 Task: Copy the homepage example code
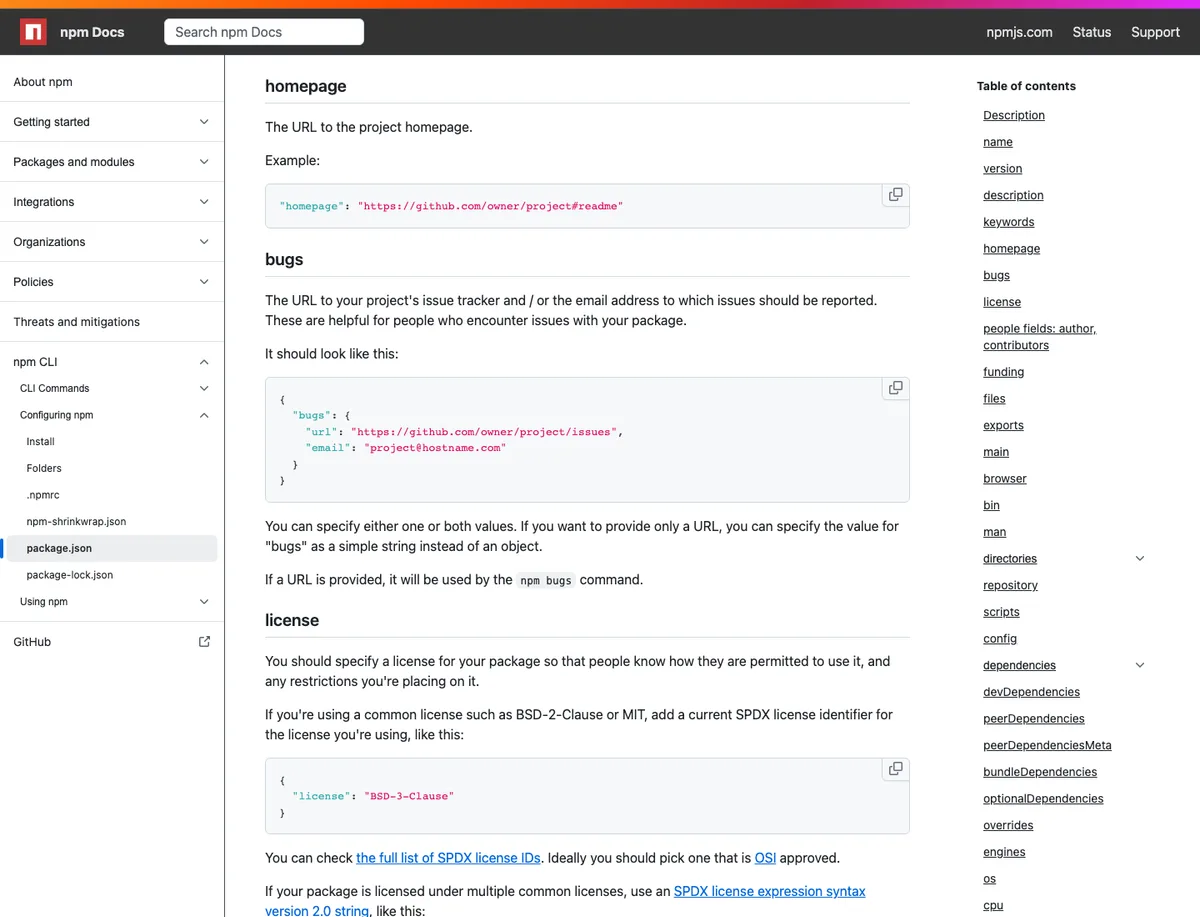click(896, 195)
